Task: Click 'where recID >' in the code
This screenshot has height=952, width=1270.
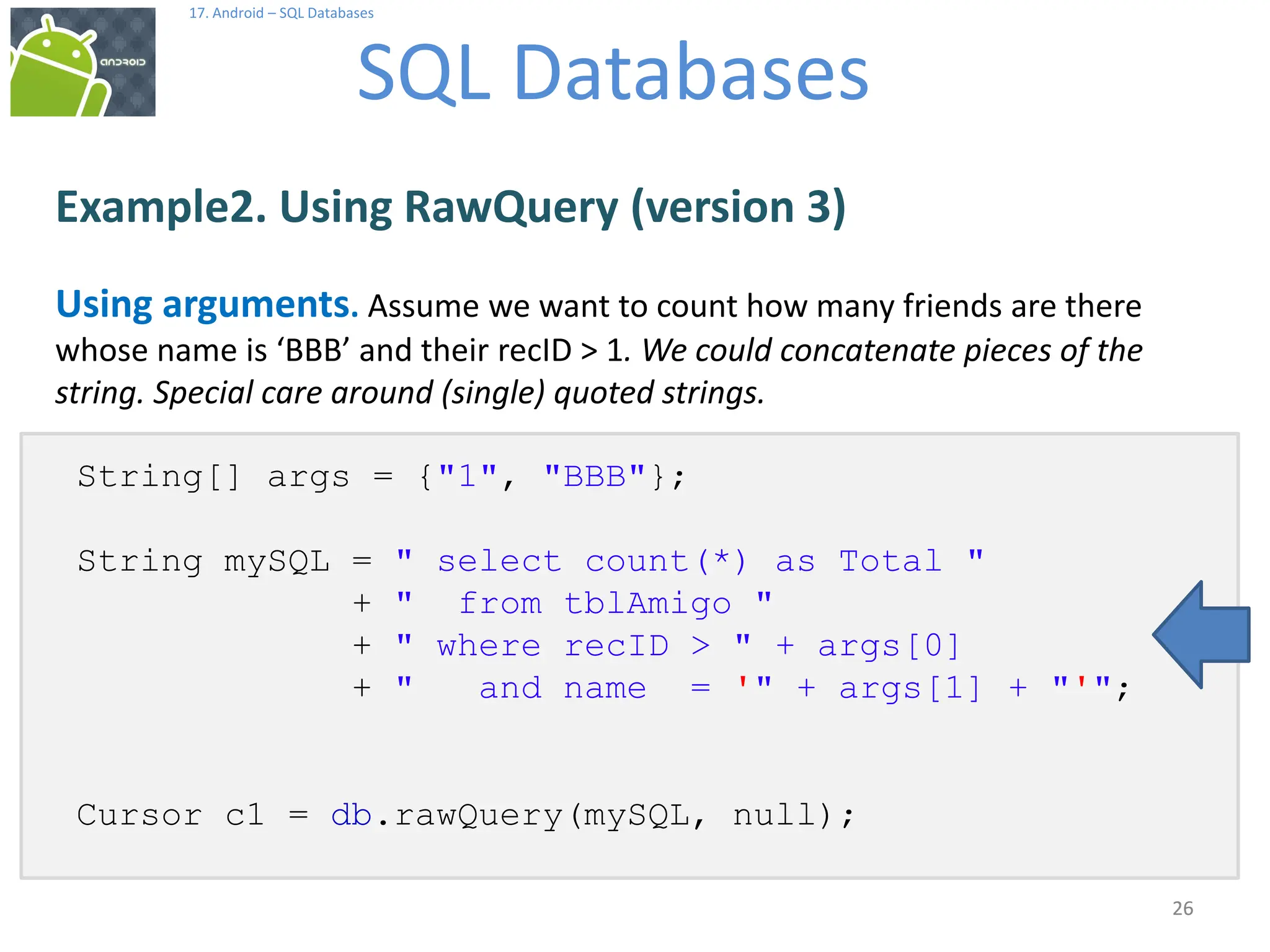Action: [x=573, y=646]
